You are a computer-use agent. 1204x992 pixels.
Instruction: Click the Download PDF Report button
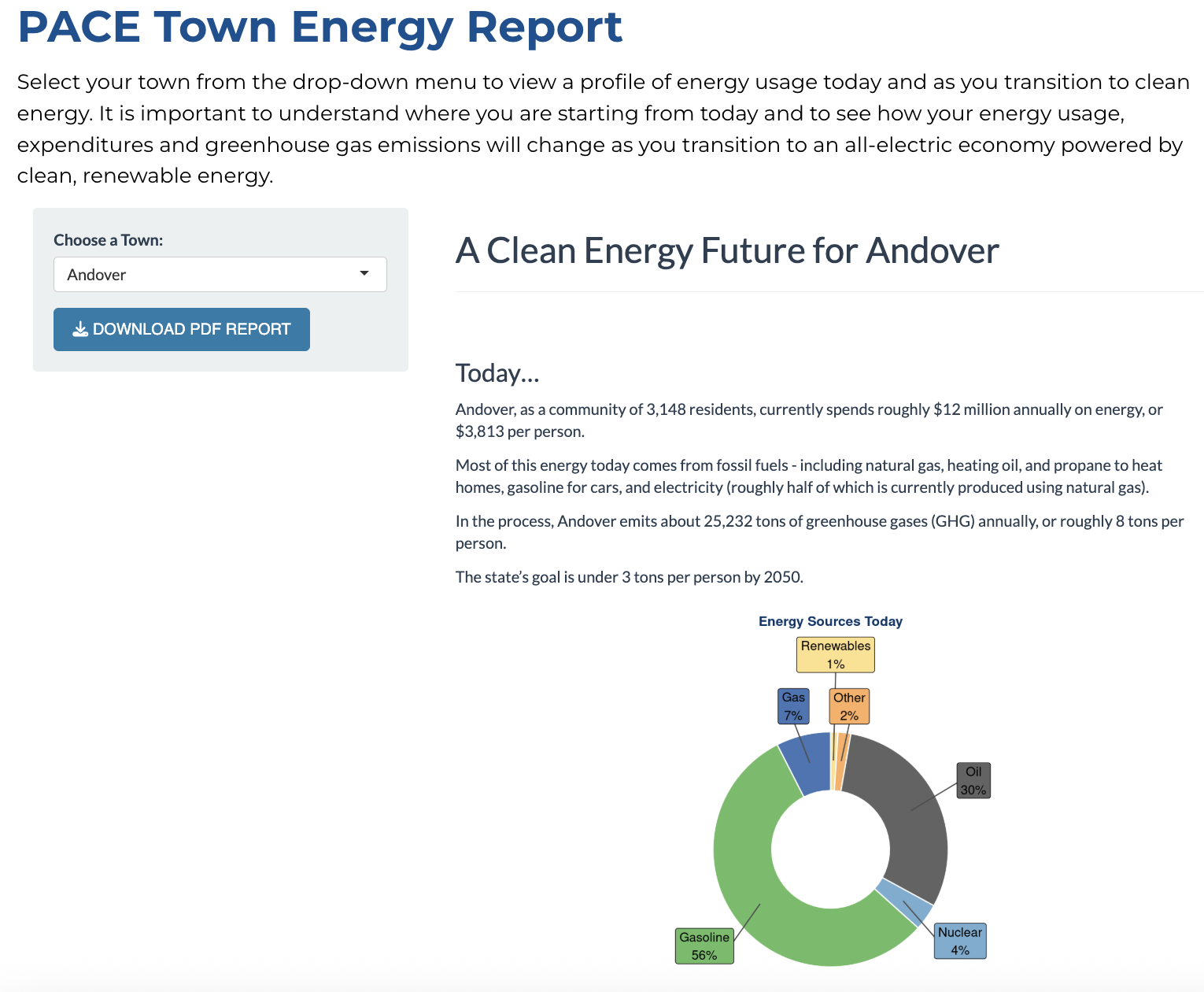tap(182, 329)
